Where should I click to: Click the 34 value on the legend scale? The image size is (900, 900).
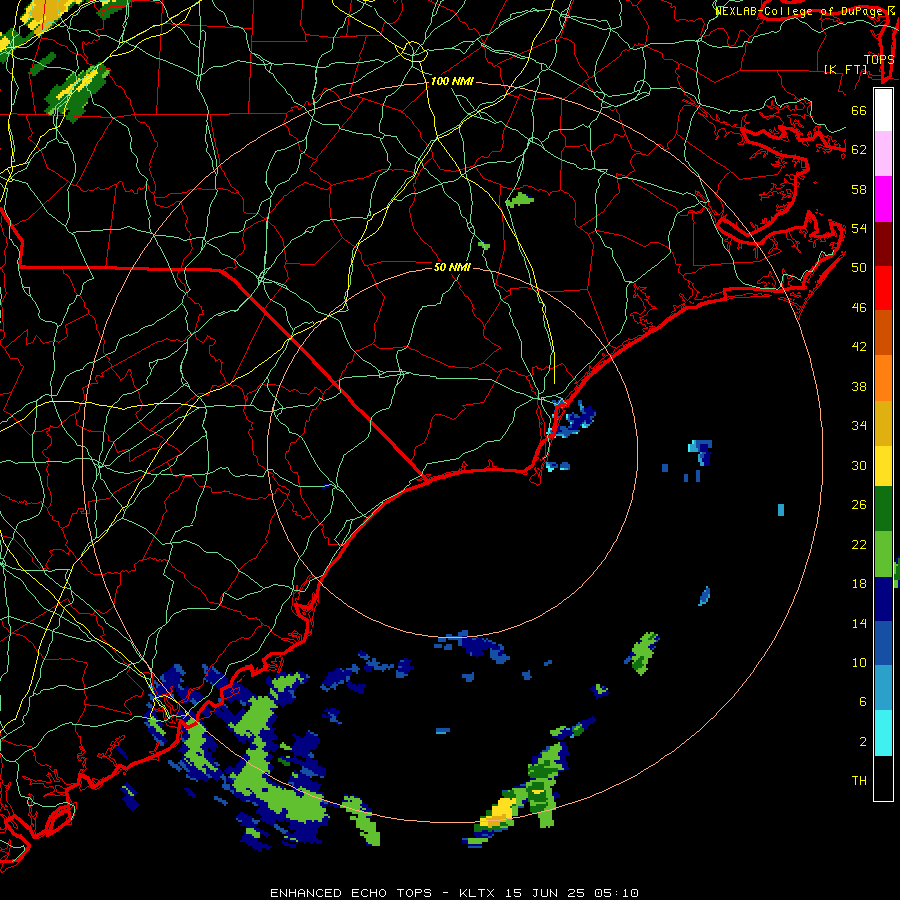859,426
